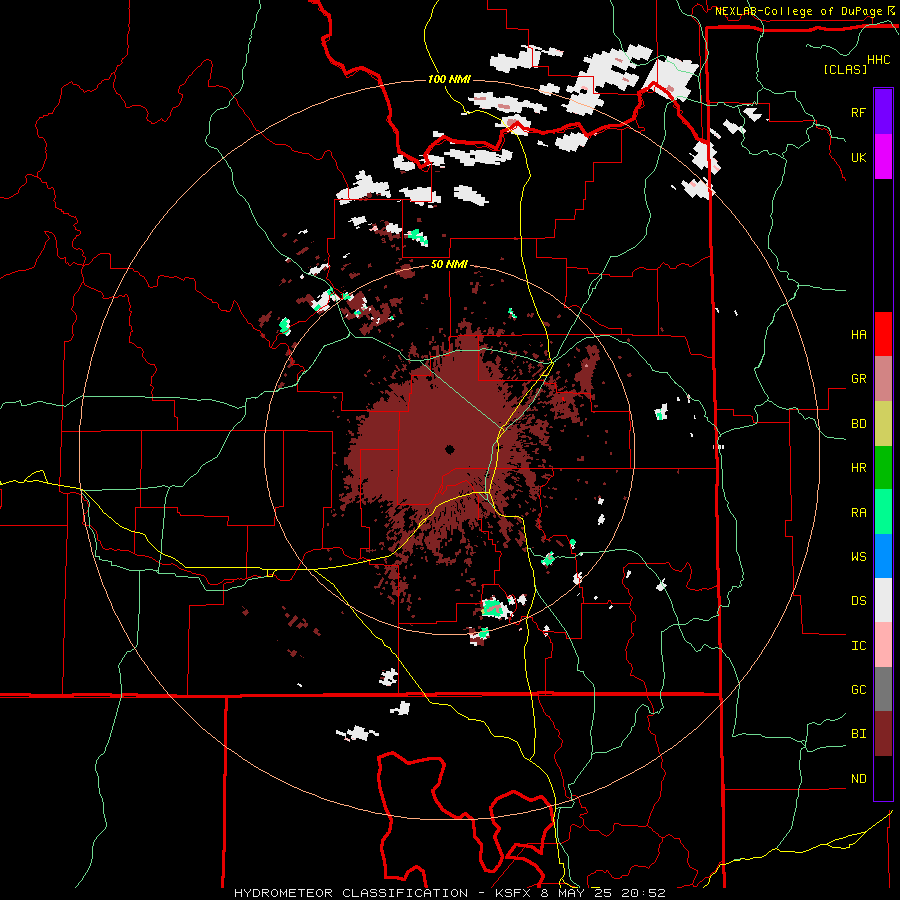
Task: Click the WS legend label
Action: 858,557
